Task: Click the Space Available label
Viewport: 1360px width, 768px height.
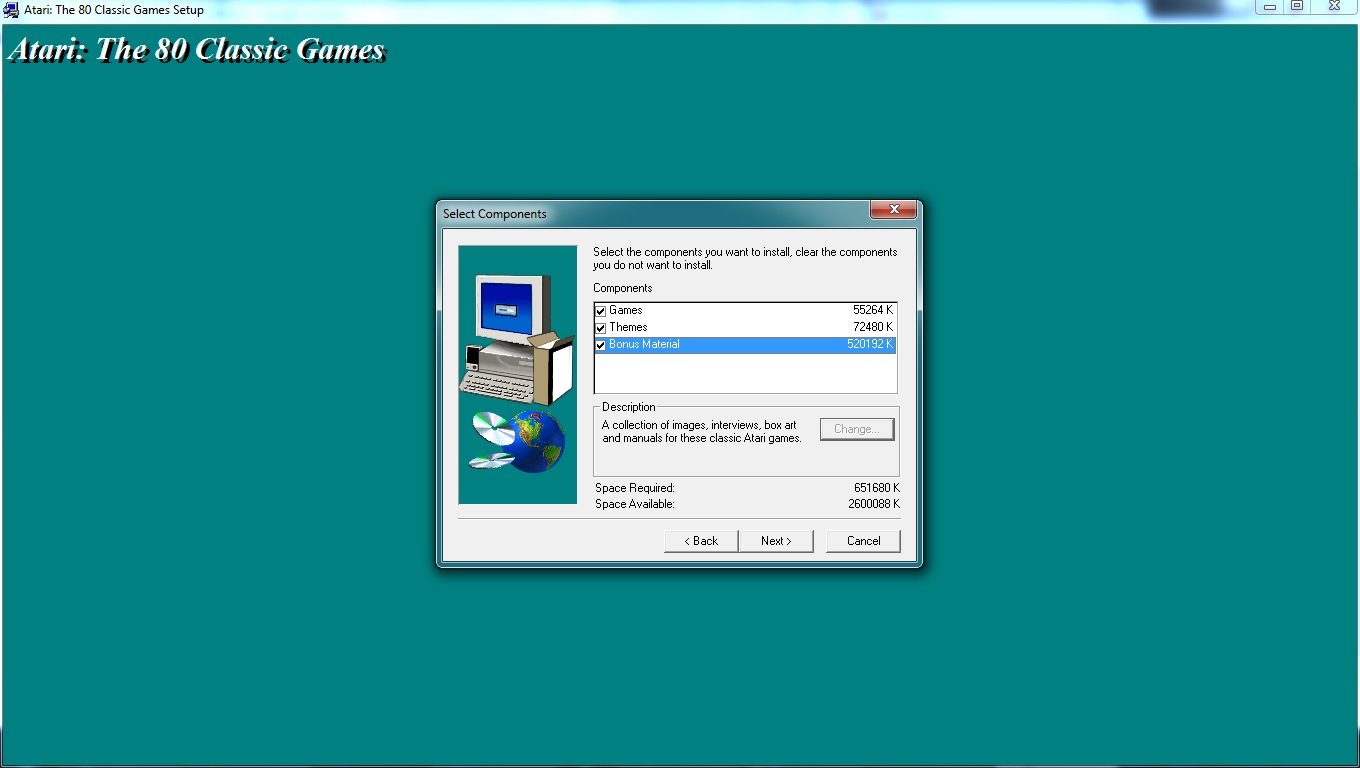Action: coord(635,504)
